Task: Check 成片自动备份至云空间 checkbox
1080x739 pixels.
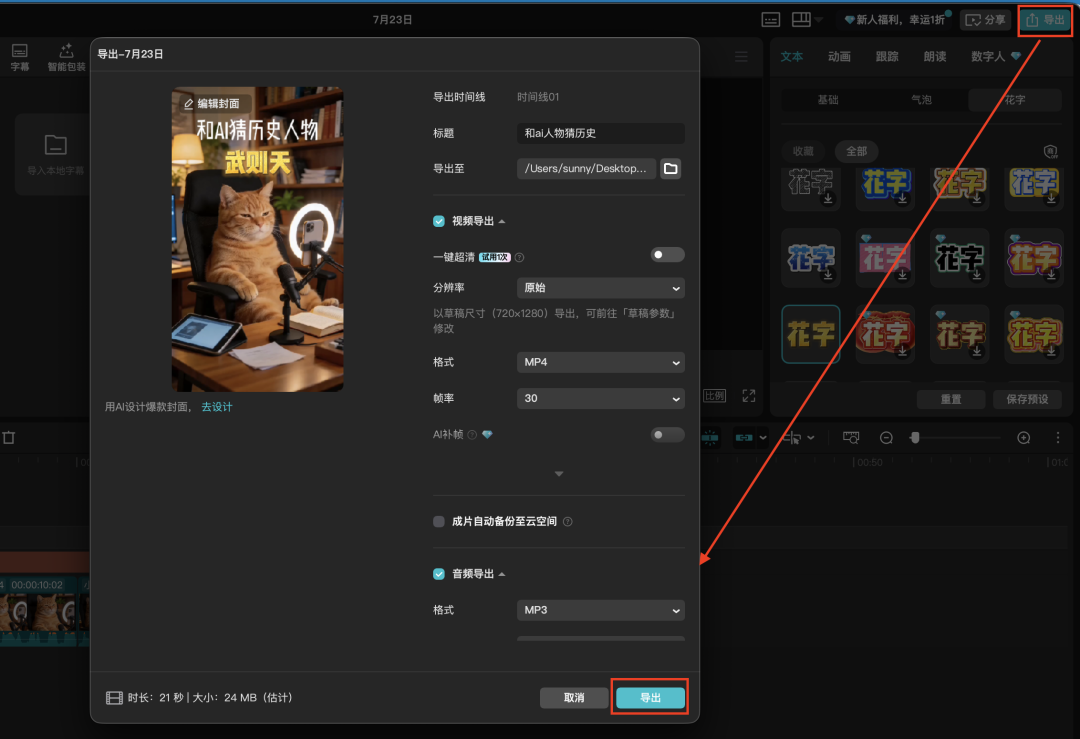Action: tap(439, 521)
